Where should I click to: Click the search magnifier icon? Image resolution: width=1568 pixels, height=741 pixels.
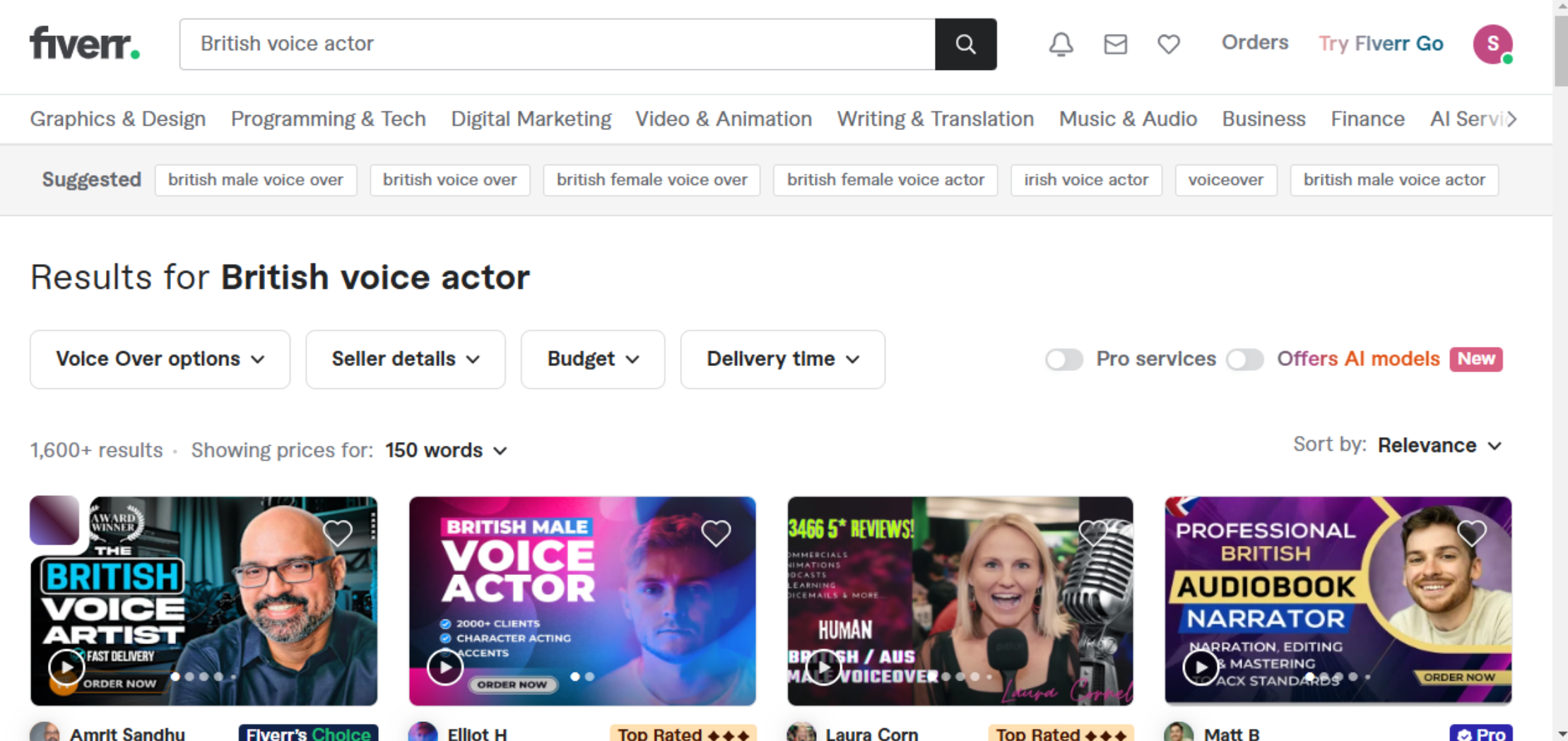coord(965,44)
